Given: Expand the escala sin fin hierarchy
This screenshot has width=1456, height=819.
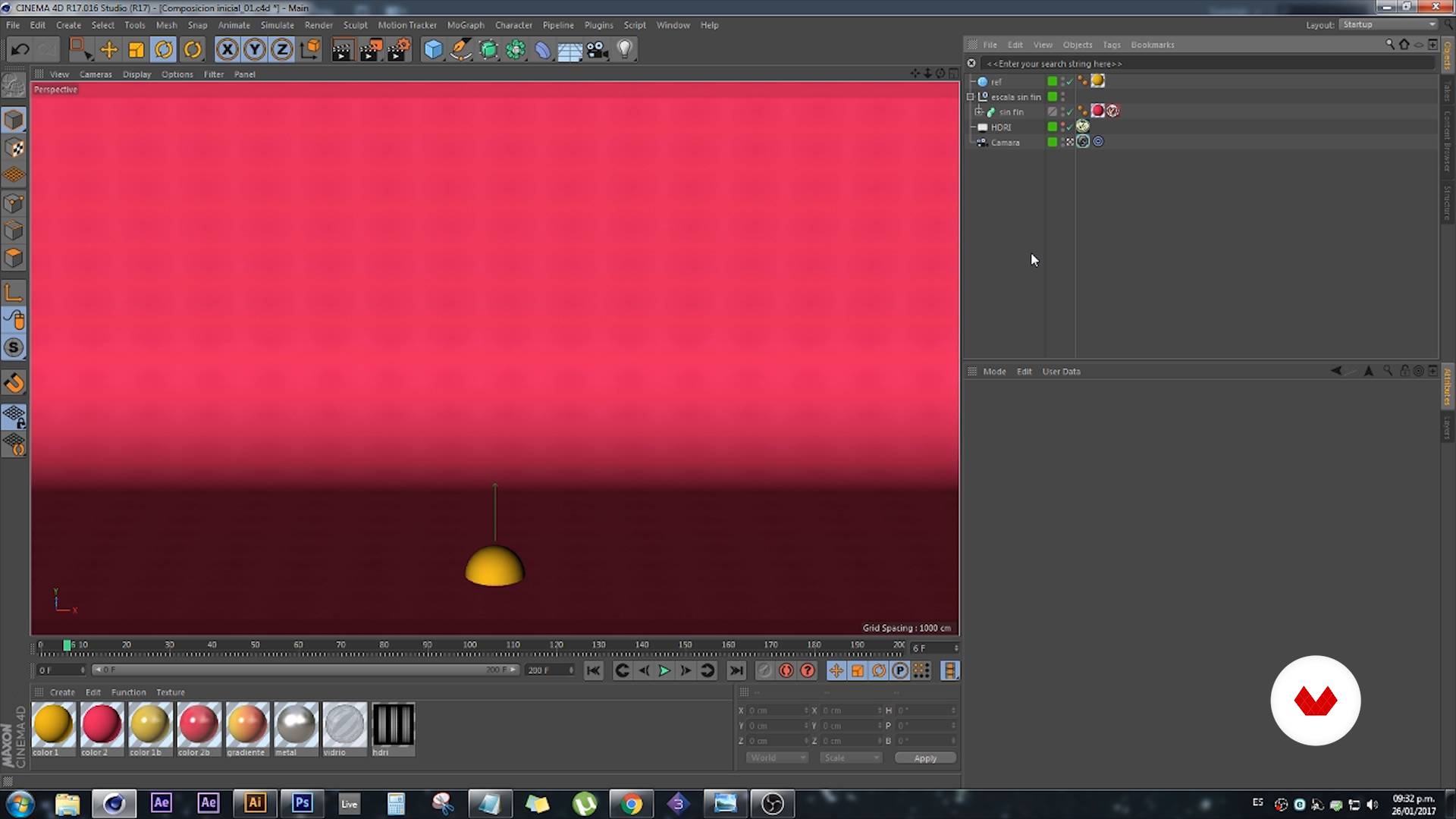Looking at the screenshot, I should tap(971, 96).
